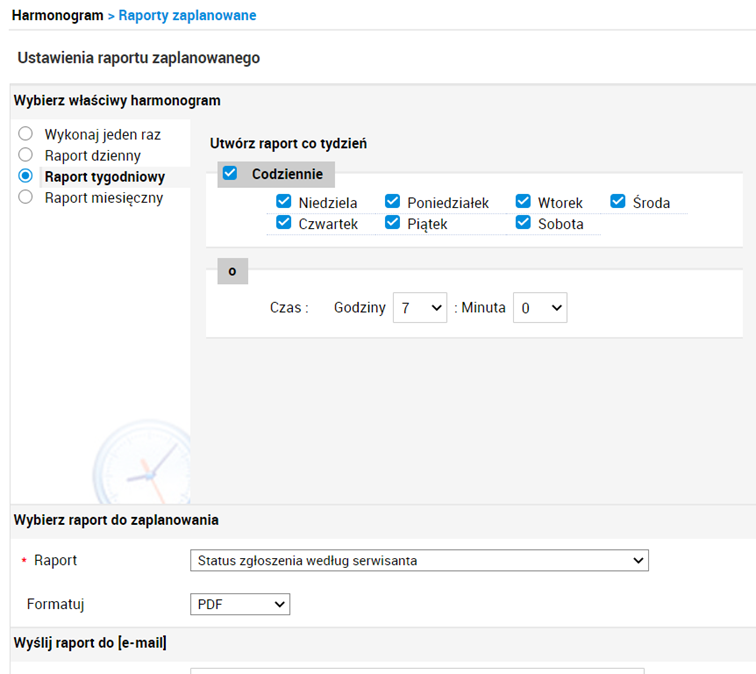Click the 'Harmonogram' breadcrumb item
756x674 pixels.
(57, 15)
